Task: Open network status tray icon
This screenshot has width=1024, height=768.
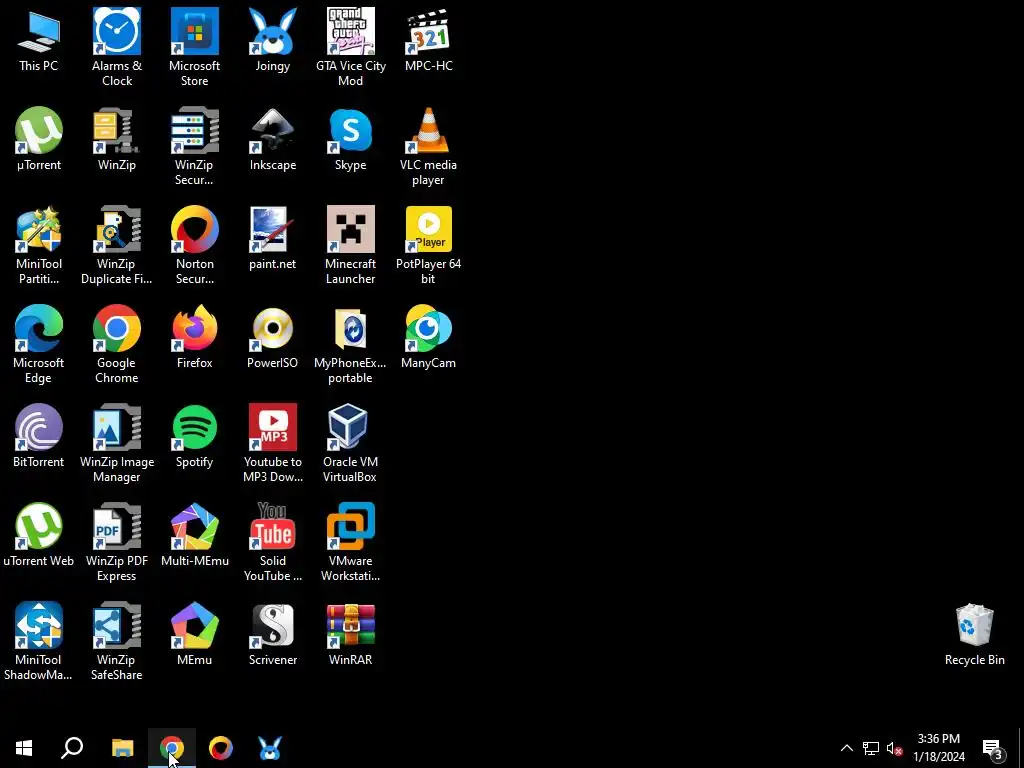Action: tap(871, 748)
